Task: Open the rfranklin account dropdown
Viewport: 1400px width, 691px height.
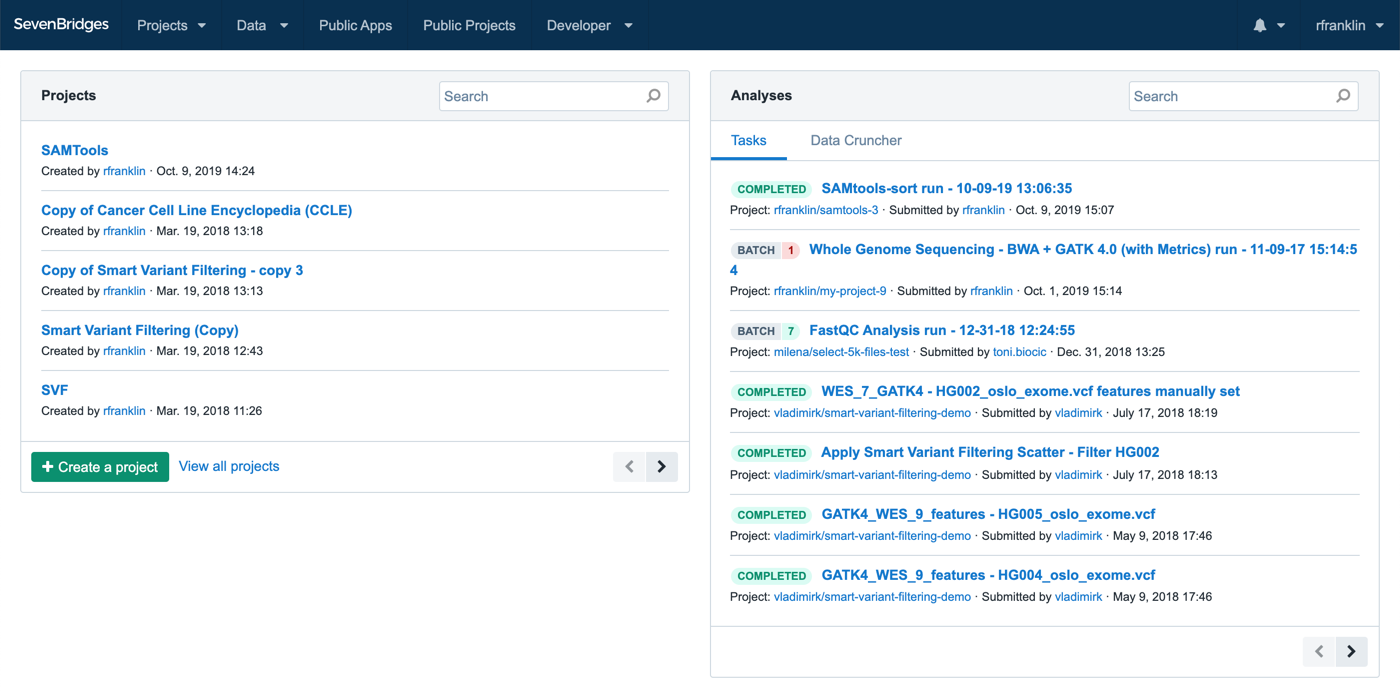Action: 1350,25
